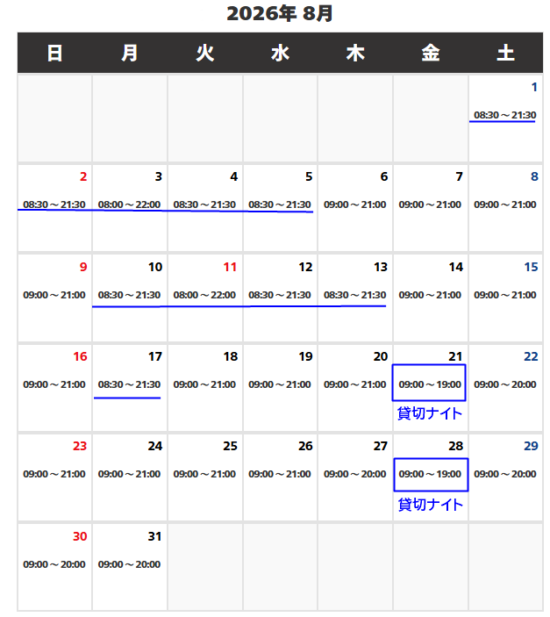Screen dimensions: 550x617
Task: Click hours 09:00～21:00 under date 15
Action: pos(505,295)
